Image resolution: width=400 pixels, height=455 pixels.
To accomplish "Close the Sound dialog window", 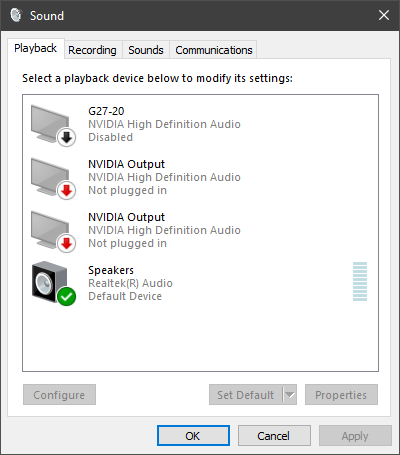I will tap(384, 15).
